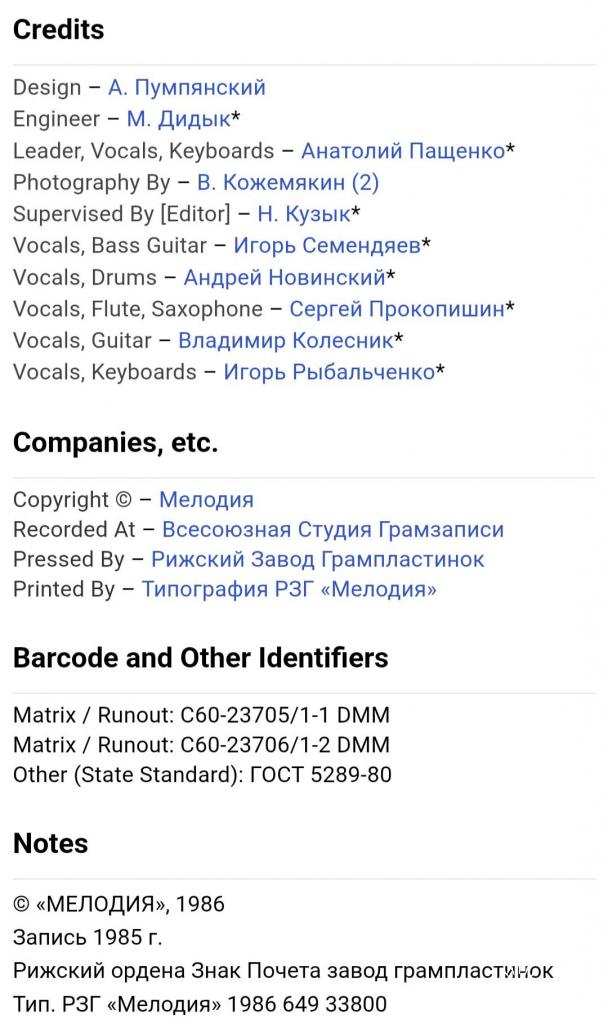This screenshot has width=608, height=1024.
Task: Open Рижский Завод Грампластинок pressing link
Action: pyautogui.click(x=318, y=559)
